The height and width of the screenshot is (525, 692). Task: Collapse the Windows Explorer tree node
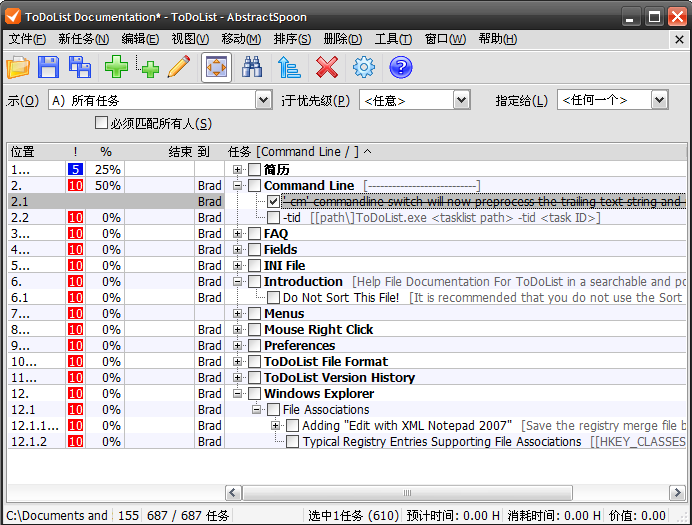point(237,394)
